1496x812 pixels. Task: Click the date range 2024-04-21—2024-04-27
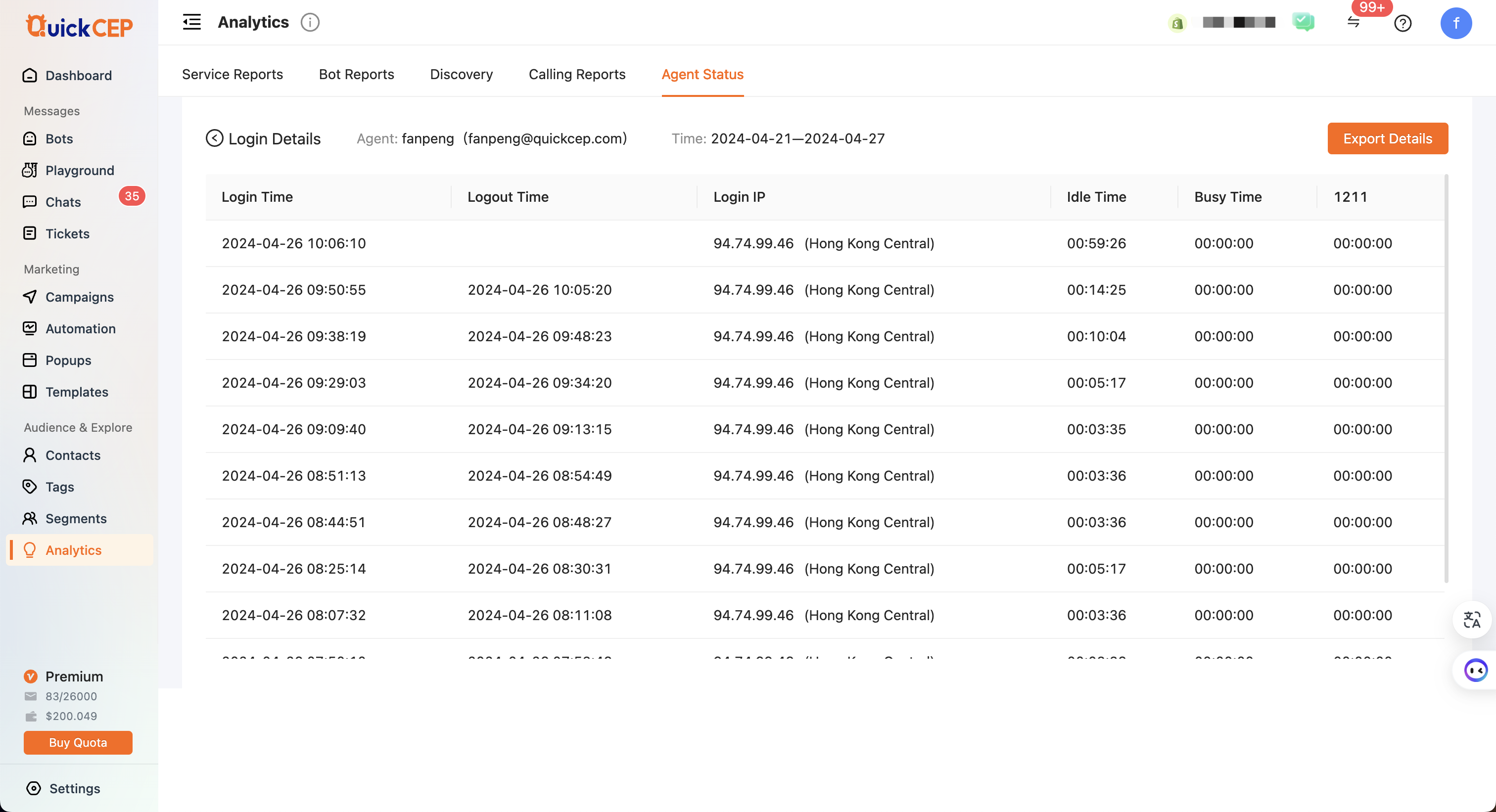pyautogui.click(x=798, y=138)
